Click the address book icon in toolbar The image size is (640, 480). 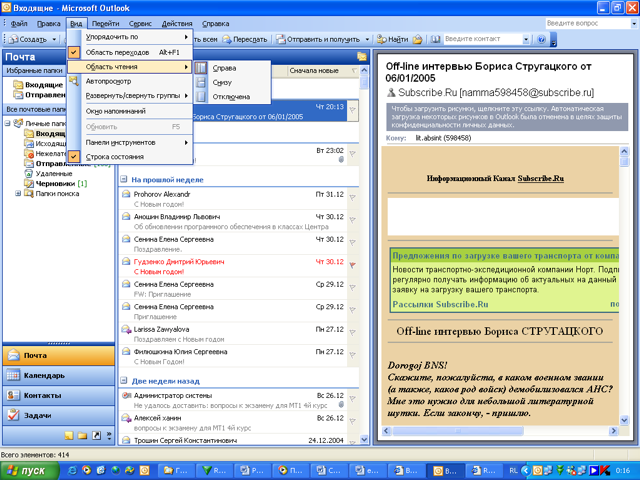pyautogui.click(x=436, y=39)
